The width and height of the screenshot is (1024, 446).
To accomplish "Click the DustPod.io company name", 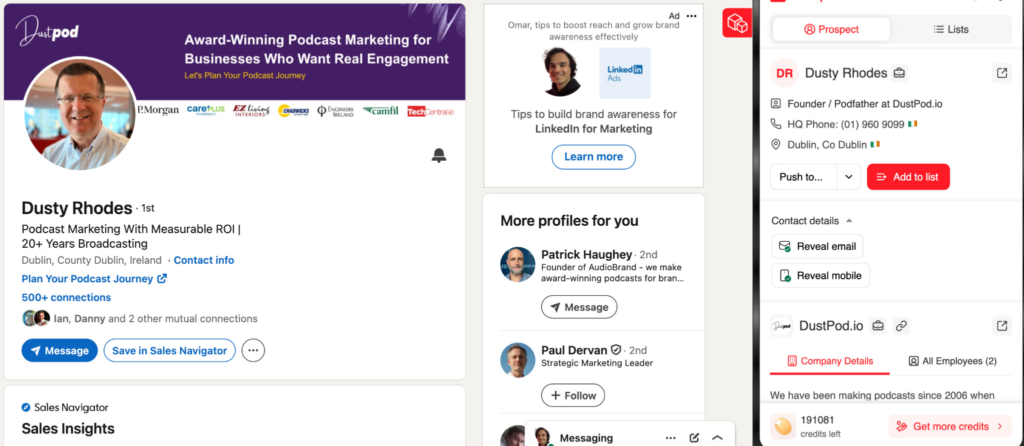I will coord(831,325).
